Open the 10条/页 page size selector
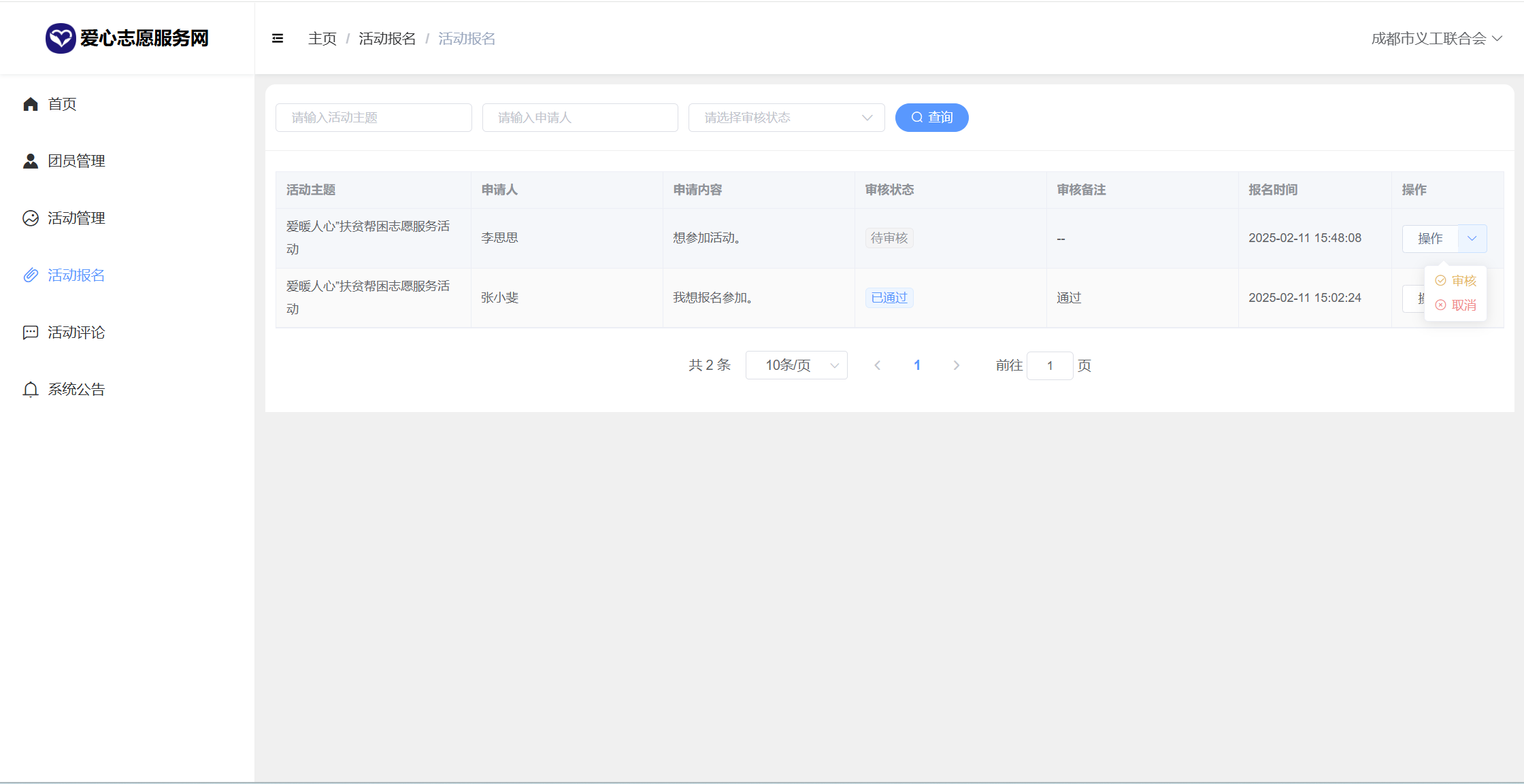1524x784 pixels. click(796, 365)
